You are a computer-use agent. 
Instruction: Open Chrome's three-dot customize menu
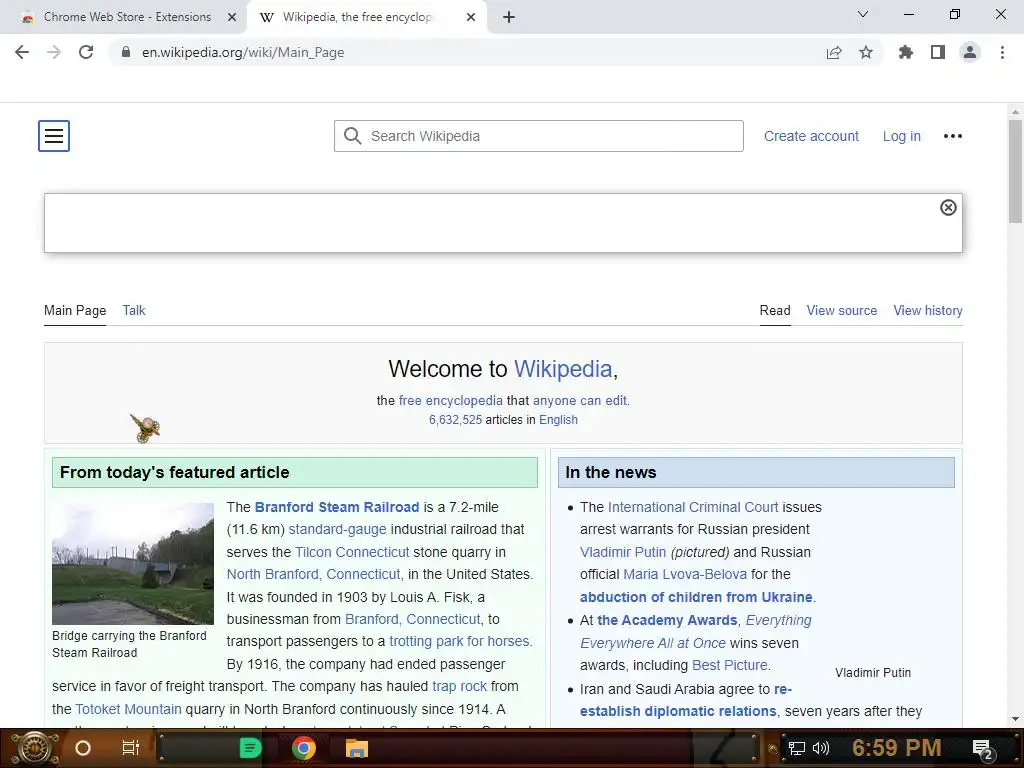1002,52
